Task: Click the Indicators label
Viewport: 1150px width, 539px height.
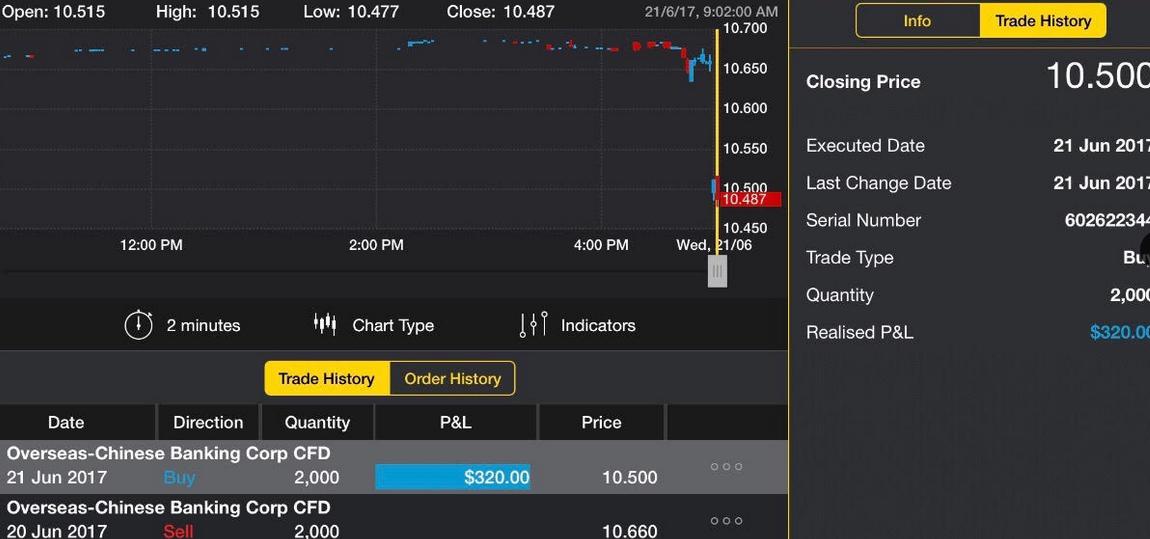Action: [598, 326]
